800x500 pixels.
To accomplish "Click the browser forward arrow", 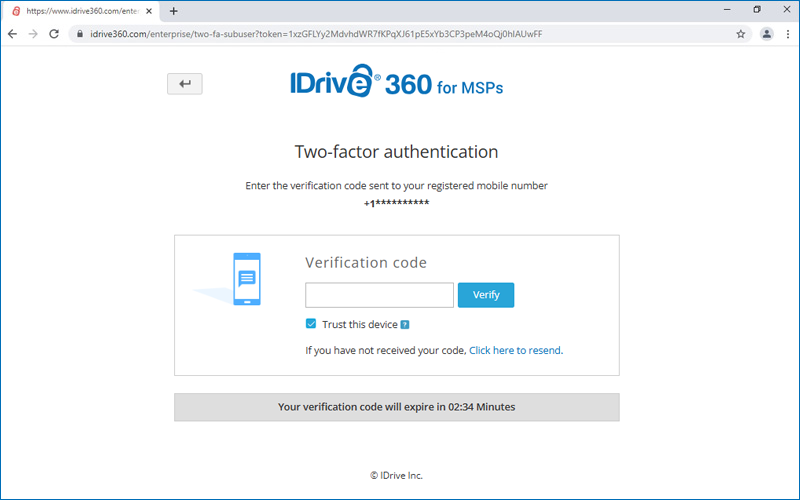I will coord(33,34).
